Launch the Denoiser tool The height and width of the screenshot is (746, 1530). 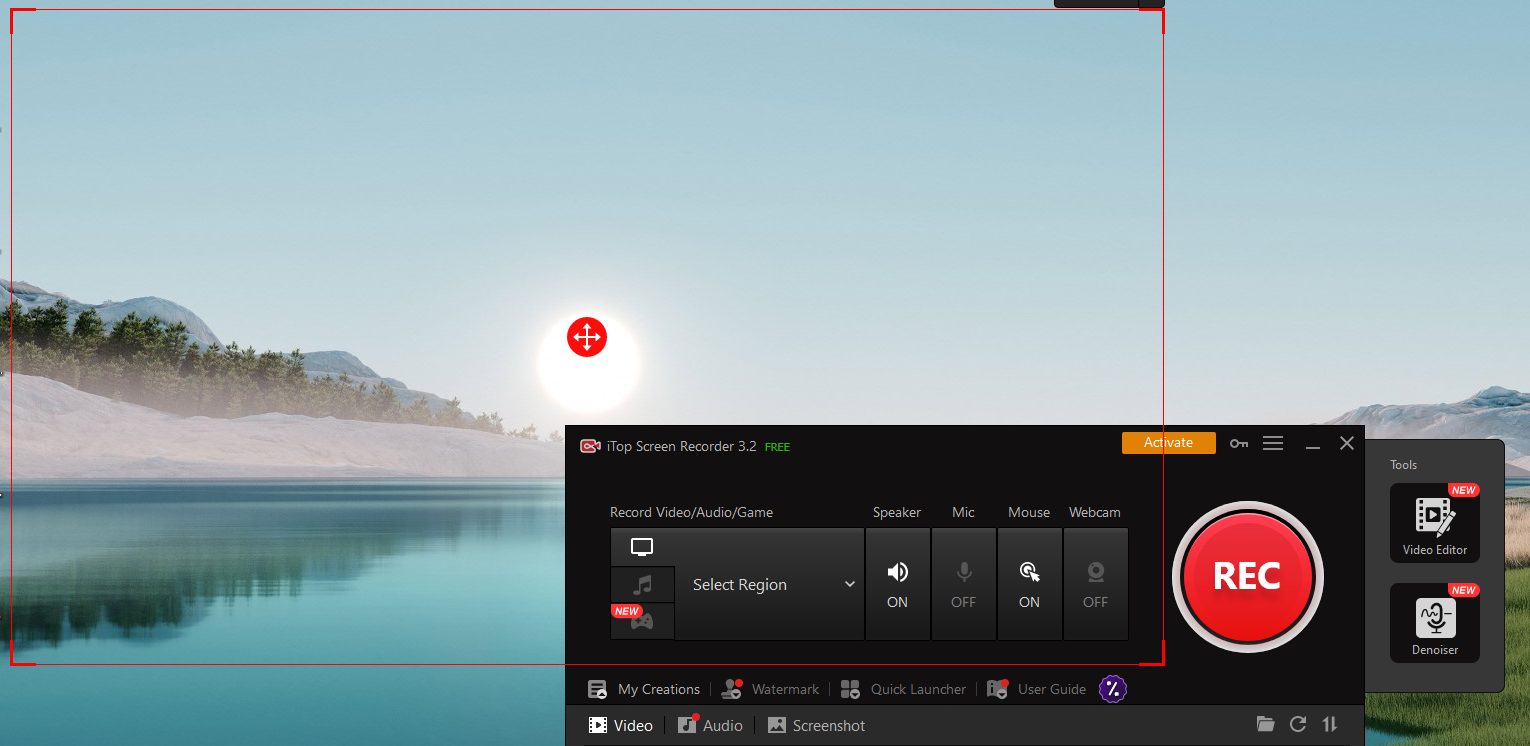click(1434, 623)
